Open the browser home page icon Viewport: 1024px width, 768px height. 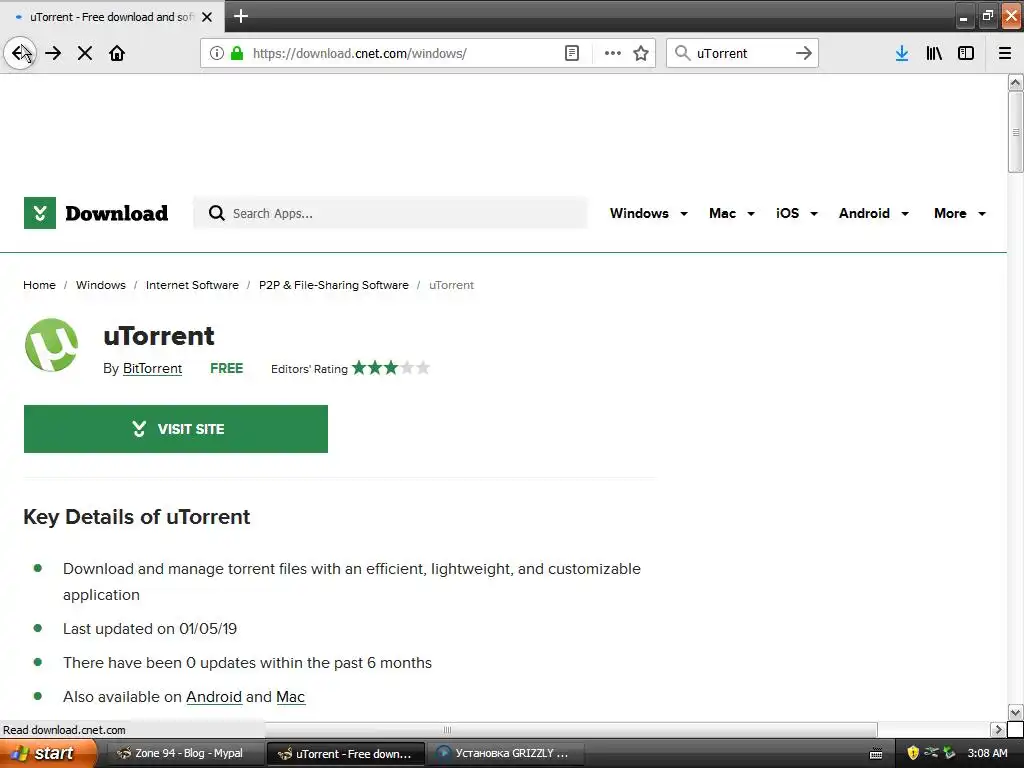117,53
